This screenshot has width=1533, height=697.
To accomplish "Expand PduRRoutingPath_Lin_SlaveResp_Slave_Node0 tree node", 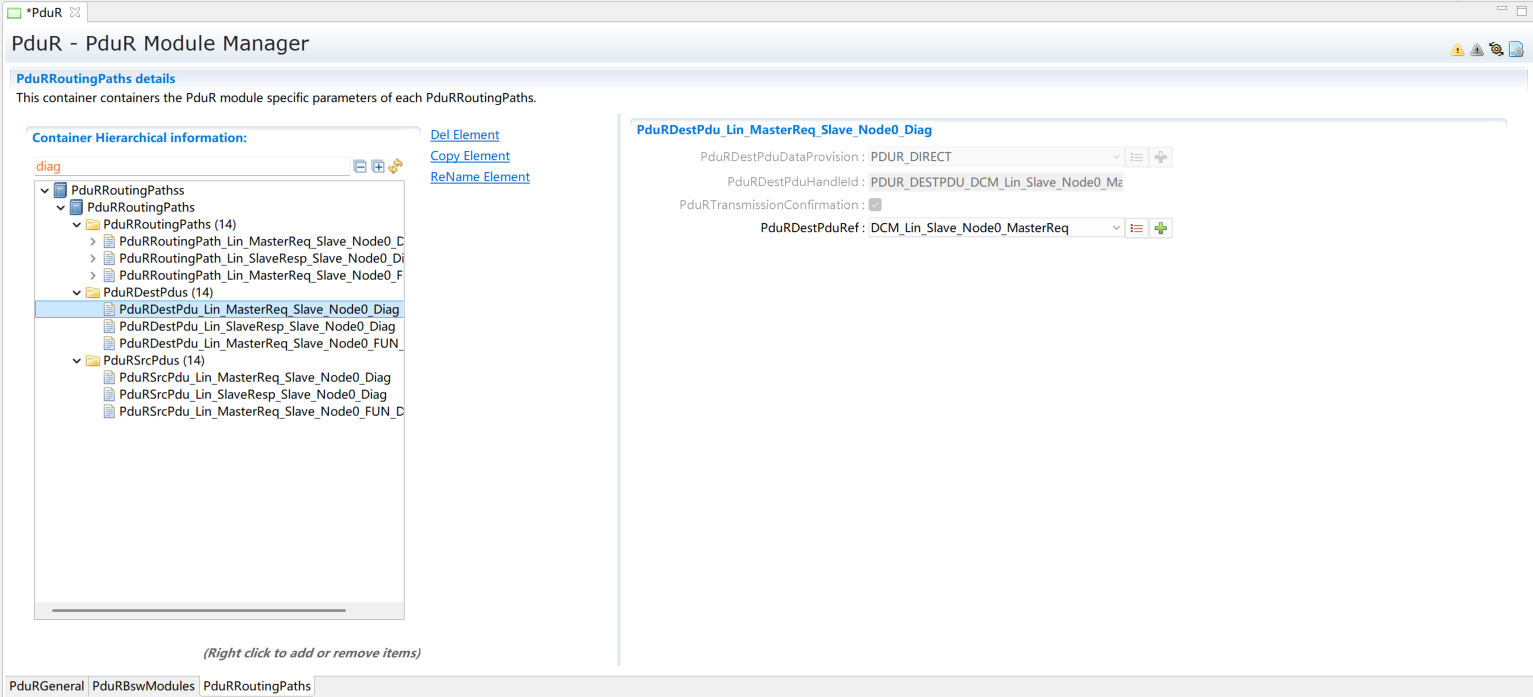I will click(x=93, y=259).
